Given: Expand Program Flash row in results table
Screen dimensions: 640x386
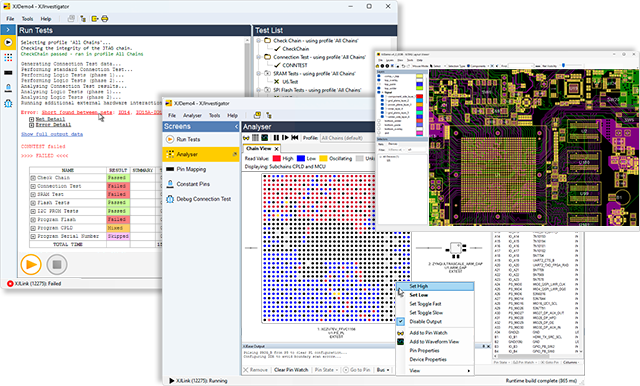Looking at the screenshot, I should [33, 220].
